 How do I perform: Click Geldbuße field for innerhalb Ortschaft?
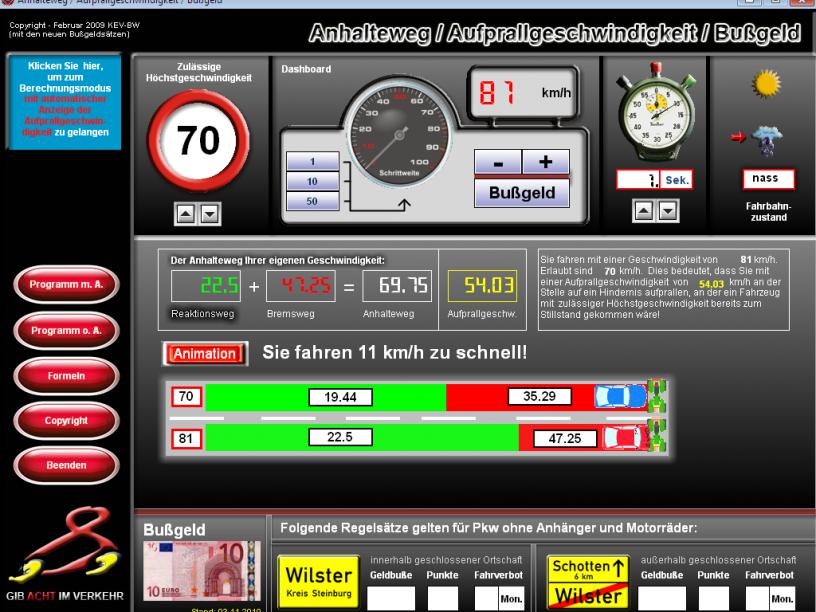click(x=391, y=598)
